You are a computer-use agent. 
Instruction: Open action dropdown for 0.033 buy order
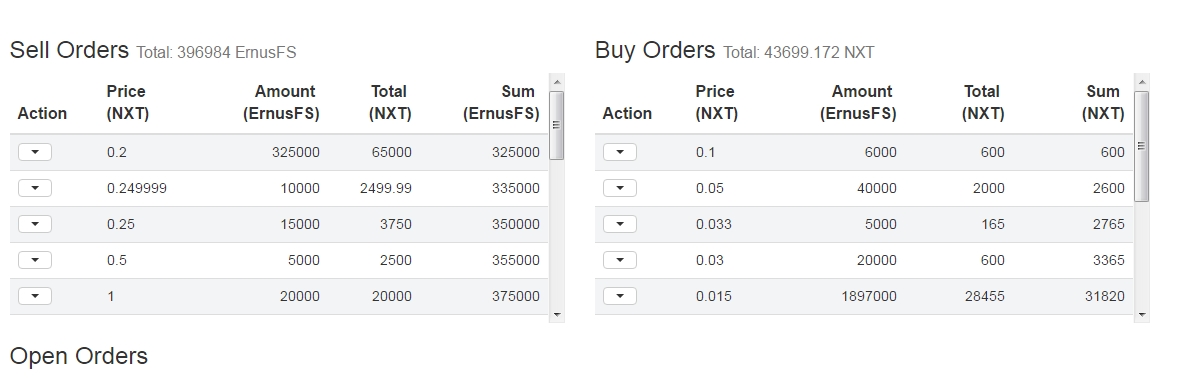620,224
